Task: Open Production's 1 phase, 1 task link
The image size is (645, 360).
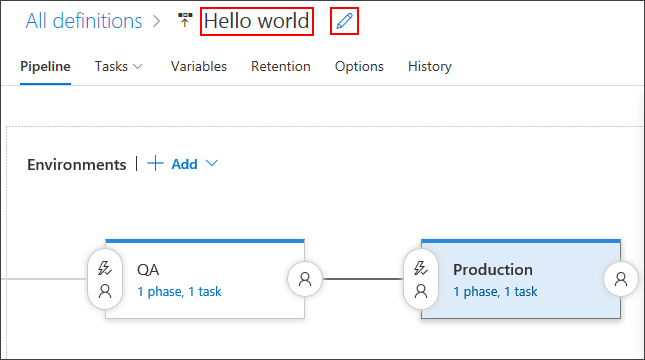Action: click(495, 292)
